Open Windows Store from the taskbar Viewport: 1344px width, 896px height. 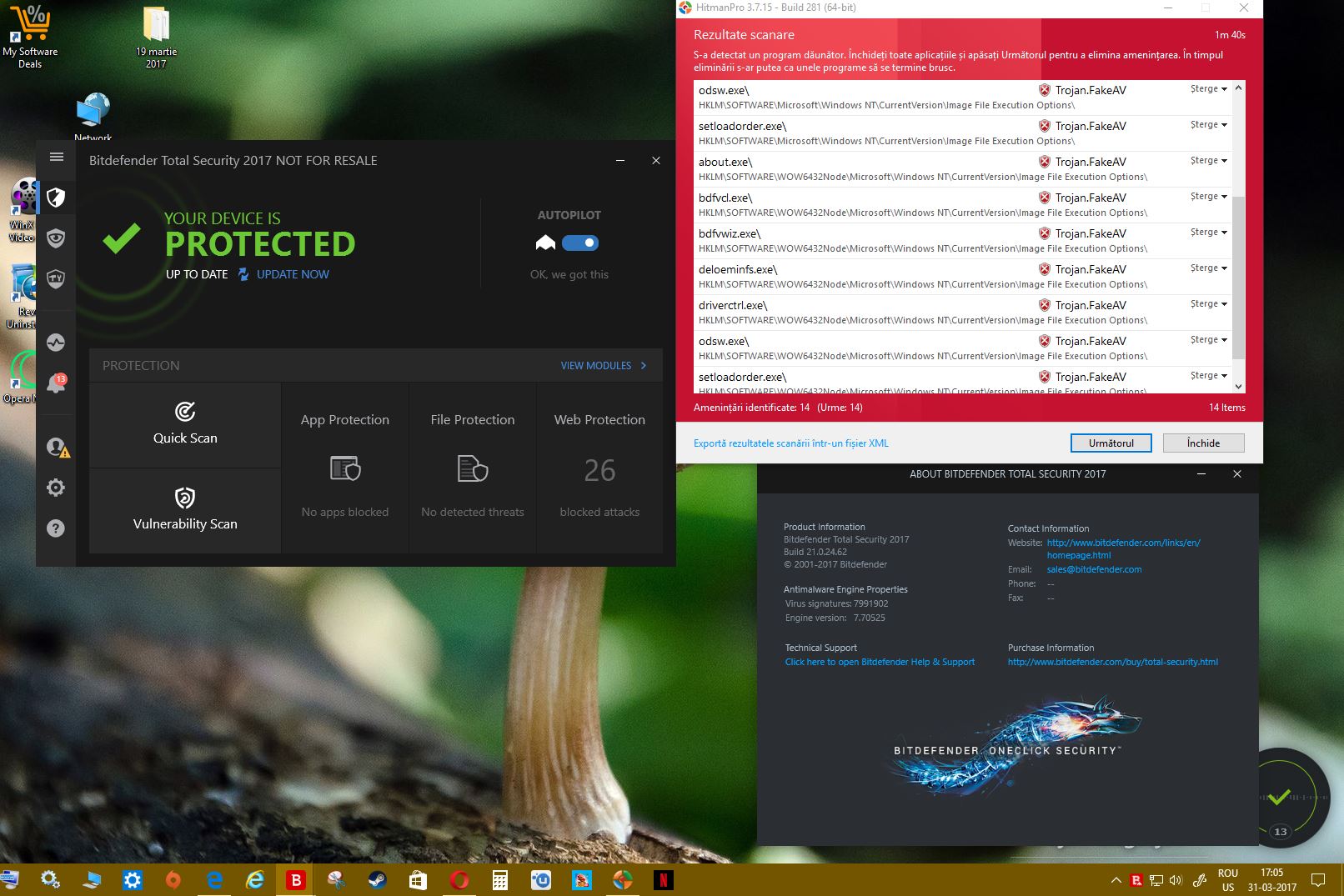pyautogui.click(x=418, y=880)
